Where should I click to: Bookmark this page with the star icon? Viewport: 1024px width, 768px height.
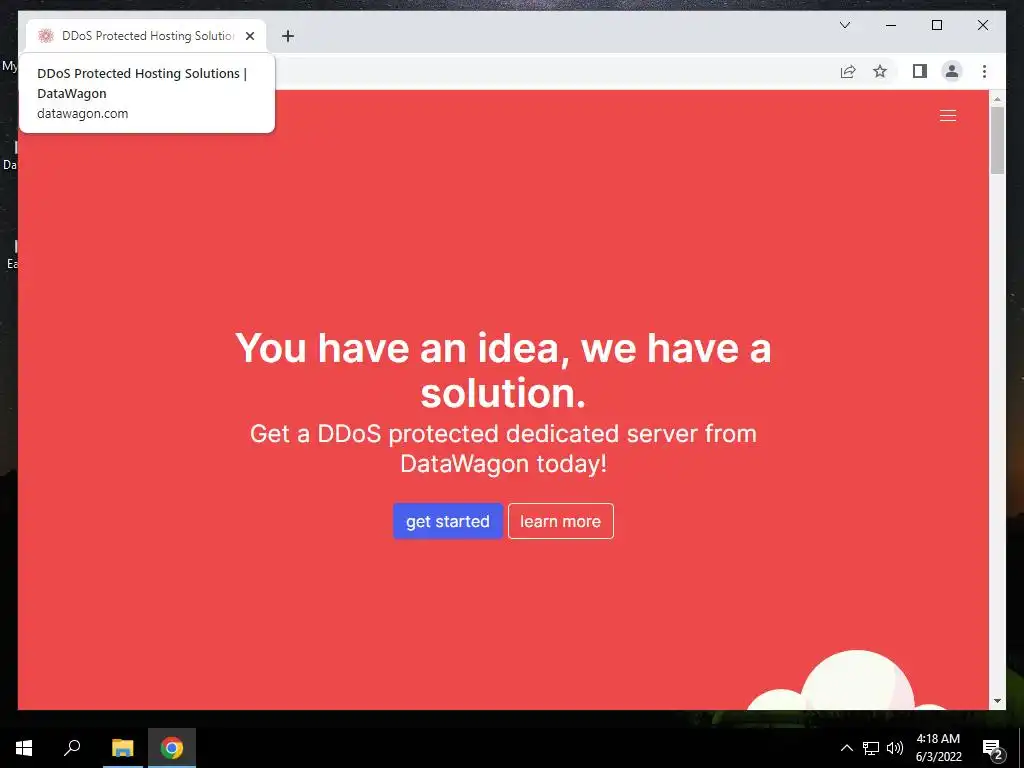pyautogui.click(x=880, y=71)
